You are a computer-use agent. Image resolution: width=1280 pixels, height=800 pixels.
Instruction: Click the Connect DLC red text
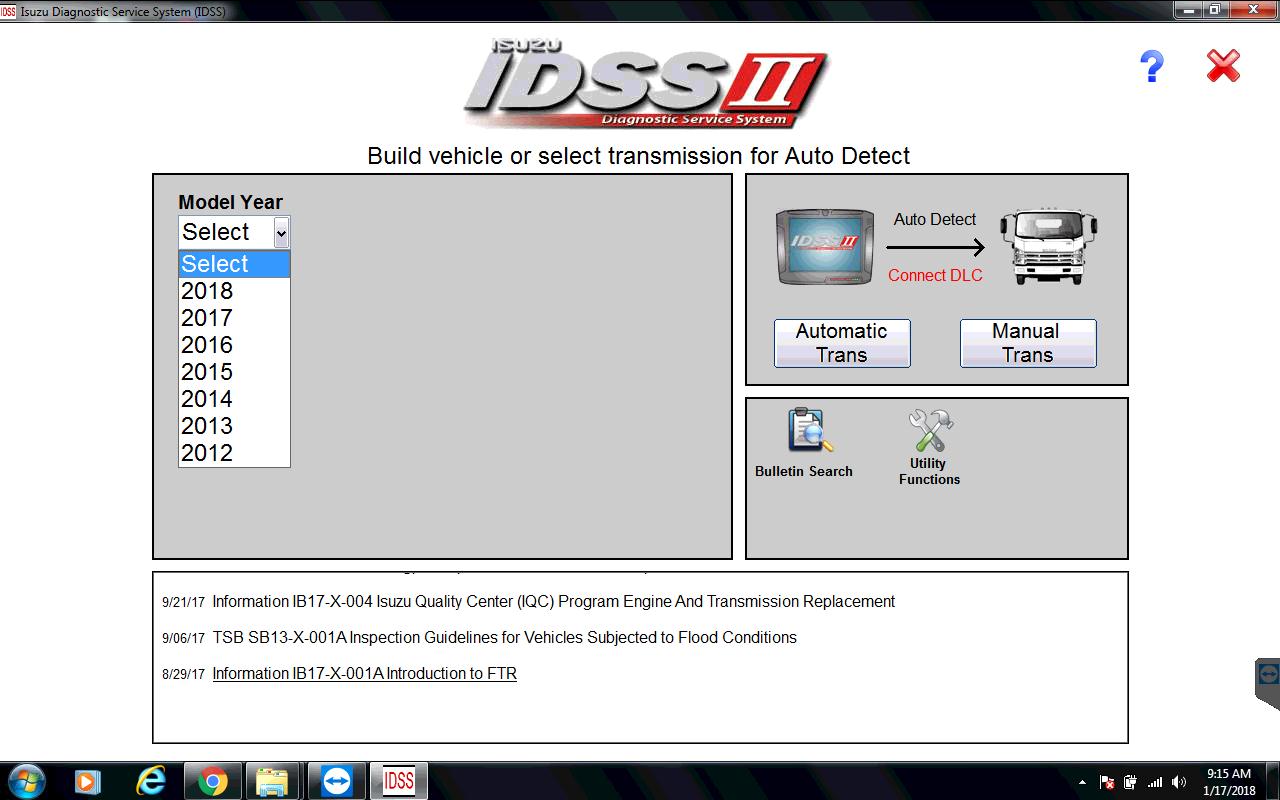click(935, 276)
